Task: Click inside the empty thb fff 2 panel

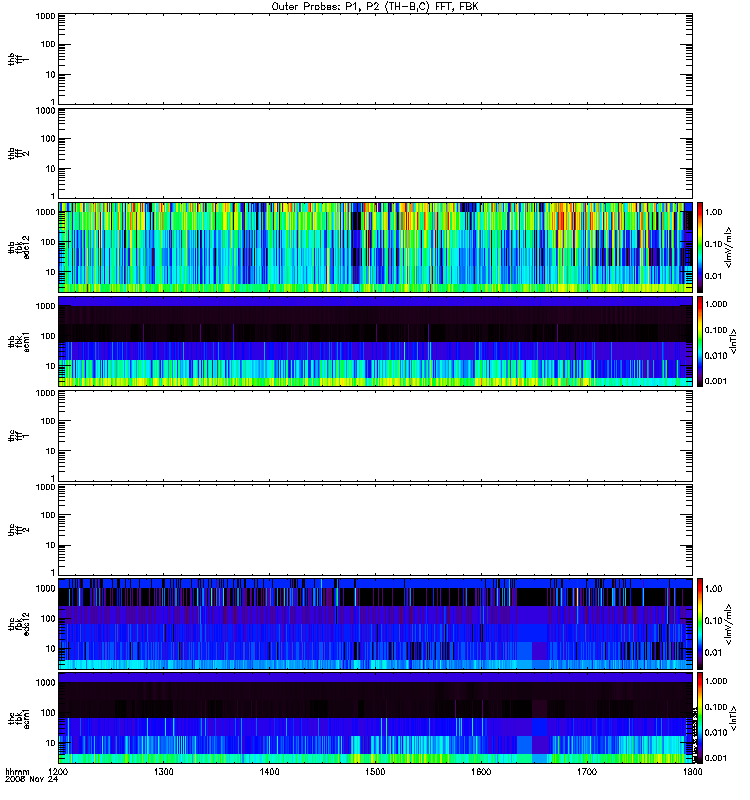Action: click(x=375, y=154)
